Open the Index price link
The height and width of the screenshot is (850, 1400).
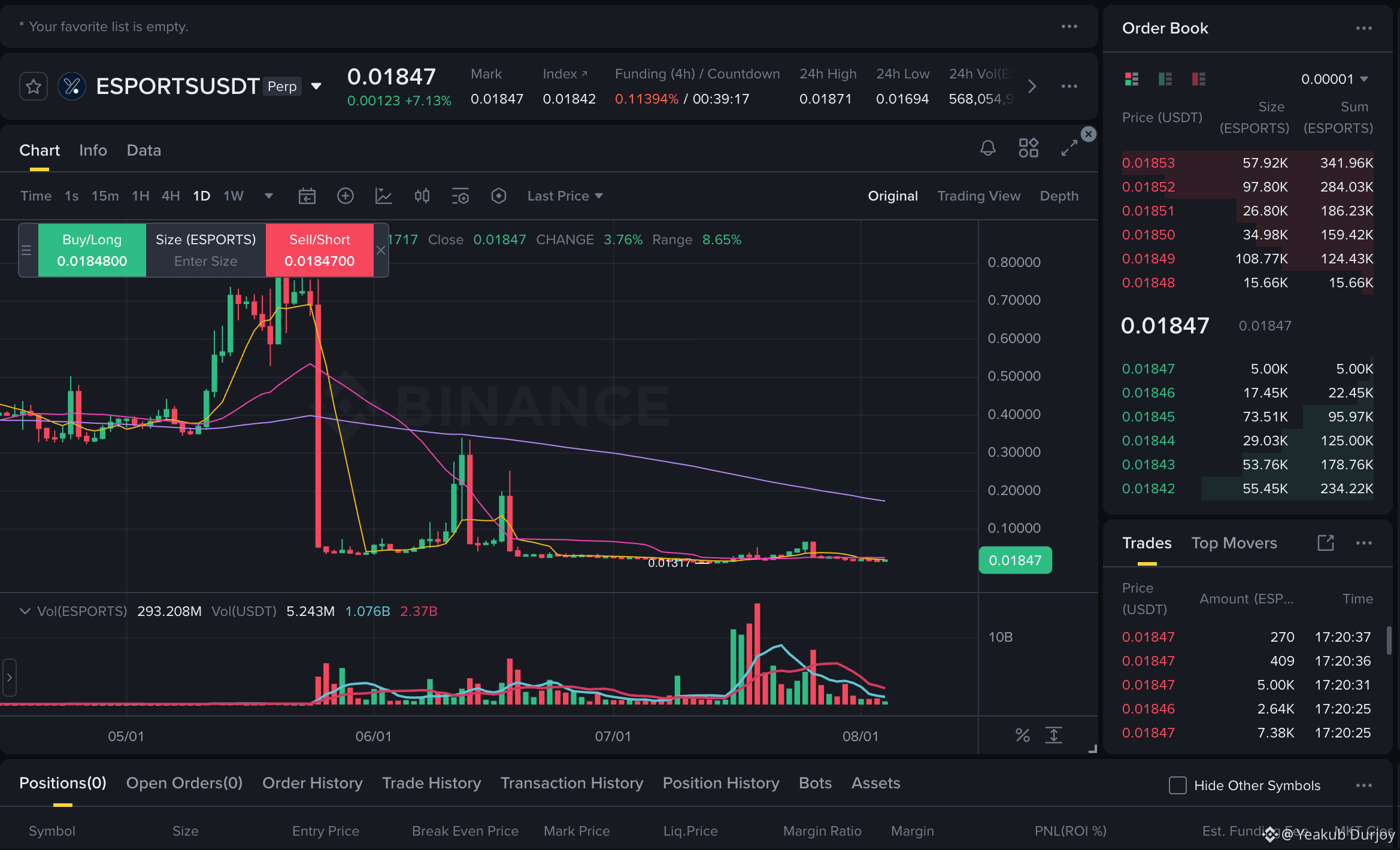(565, 74)
